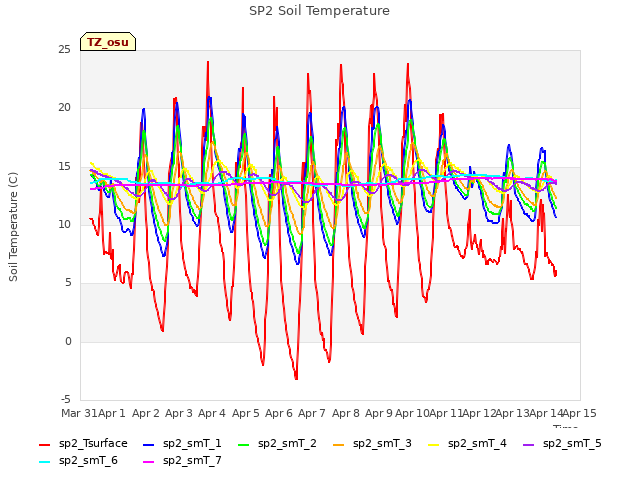Select the sp2_smT_2 legend label
This screenshot has height=480, width=640.
[x=287, y=444]
